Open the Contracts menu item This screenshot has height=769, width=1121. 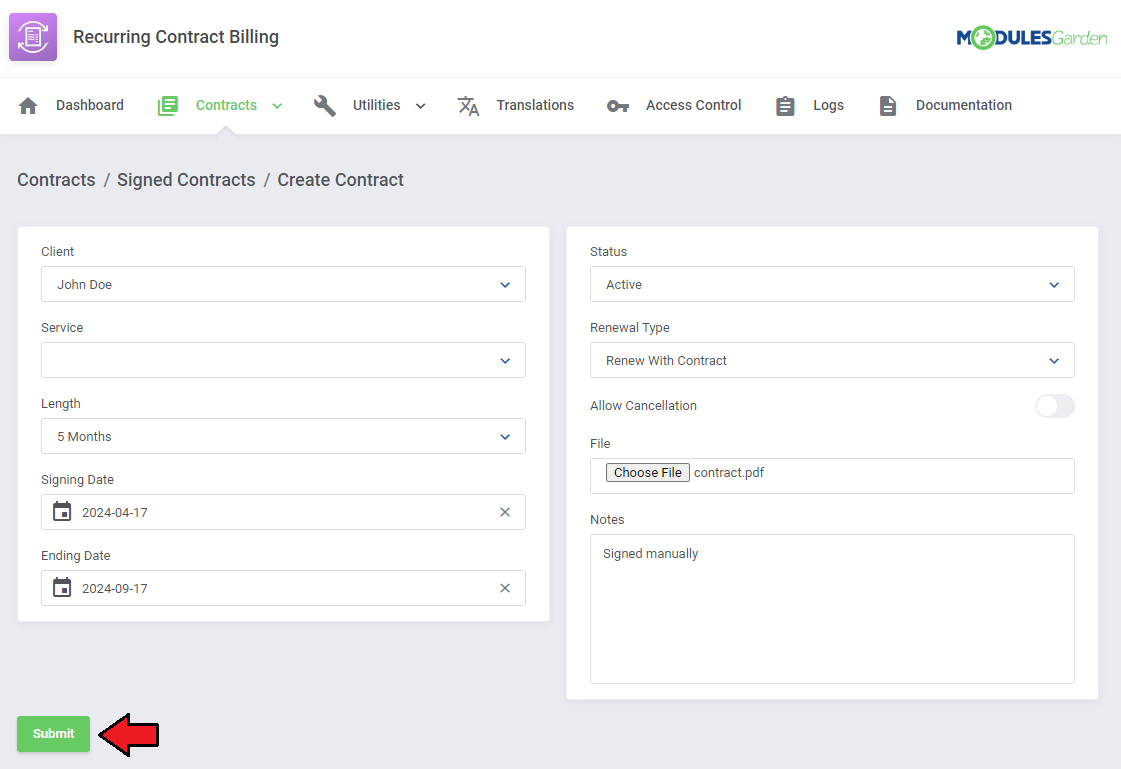226,105
